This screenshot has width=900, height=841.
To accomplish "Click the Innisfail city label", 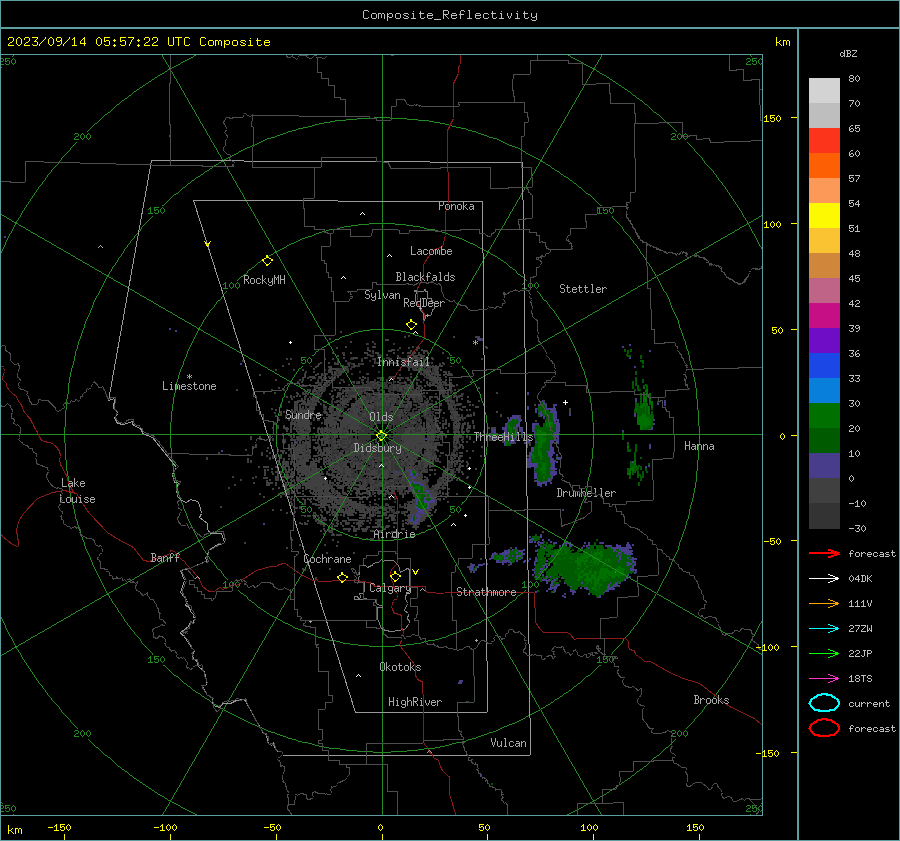I will tap(403, 362).
